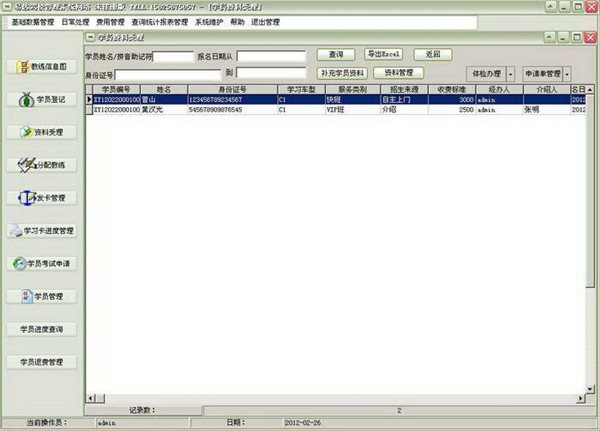Click the vertical scrollbar thumb of the table
Image resolution: width=600 pixels, height=431 pixels.
coord(590,191)
